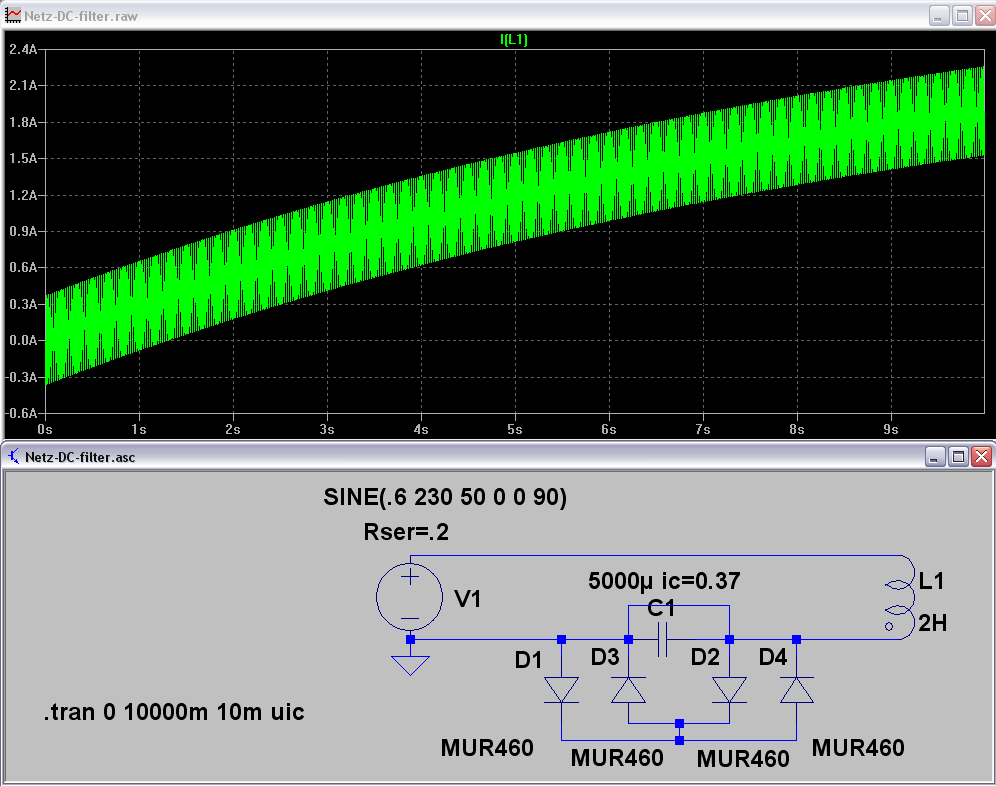This screenshot has height=786, width=996.
Task: Close the Netz-DC-filter.asc schematic window
Action: coord(981,457)
